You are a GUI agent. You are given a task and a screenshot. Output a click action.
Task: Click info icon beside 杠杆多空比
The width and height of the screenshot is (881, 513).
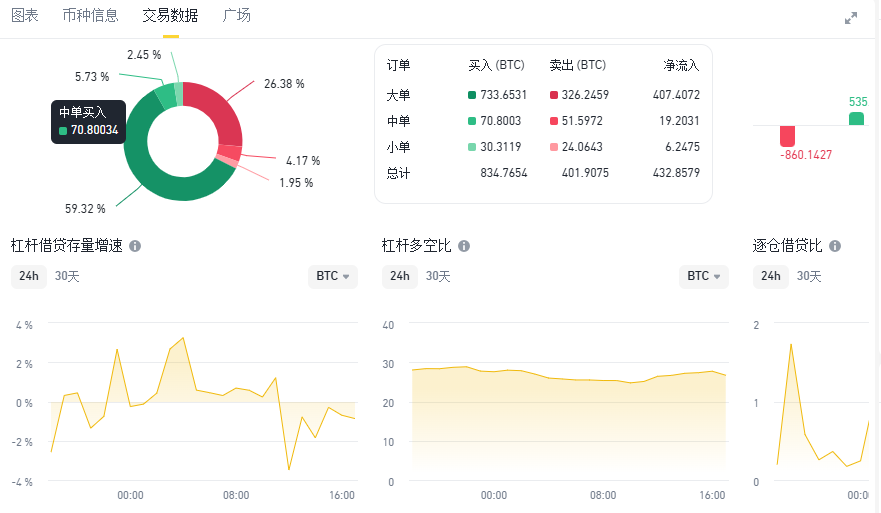[464, 246]
